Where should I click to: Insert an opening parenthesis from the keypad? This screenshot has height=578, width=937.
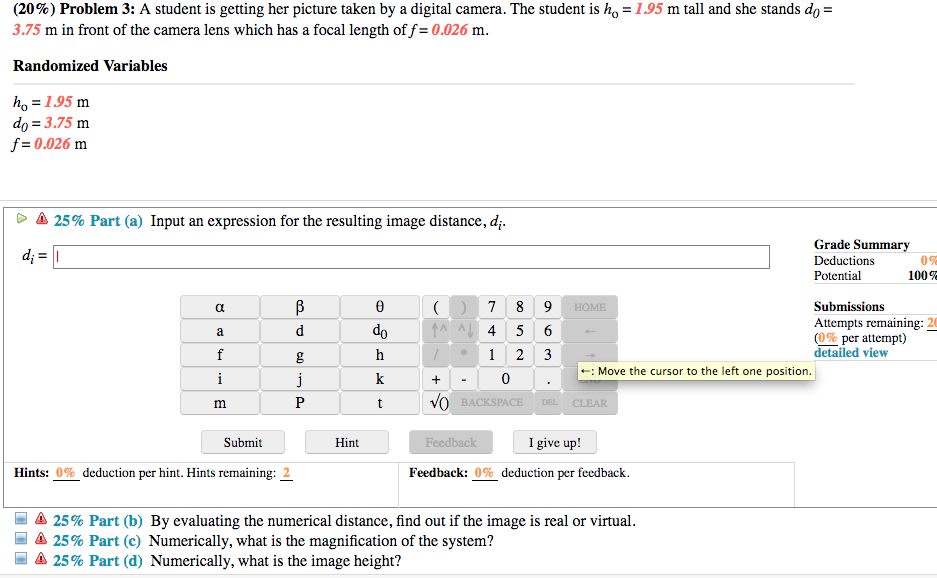pos(438,307)
